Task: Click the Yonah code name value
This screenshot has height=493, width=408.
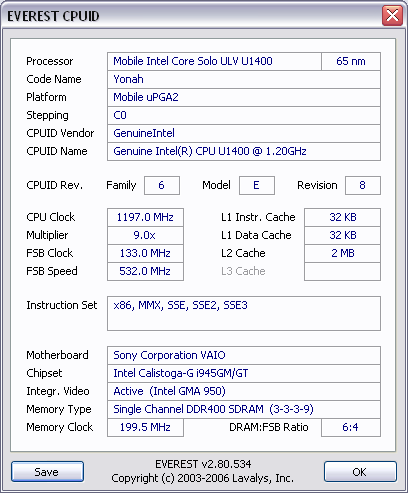Action: pyautogui.click(x=244, y=79)
